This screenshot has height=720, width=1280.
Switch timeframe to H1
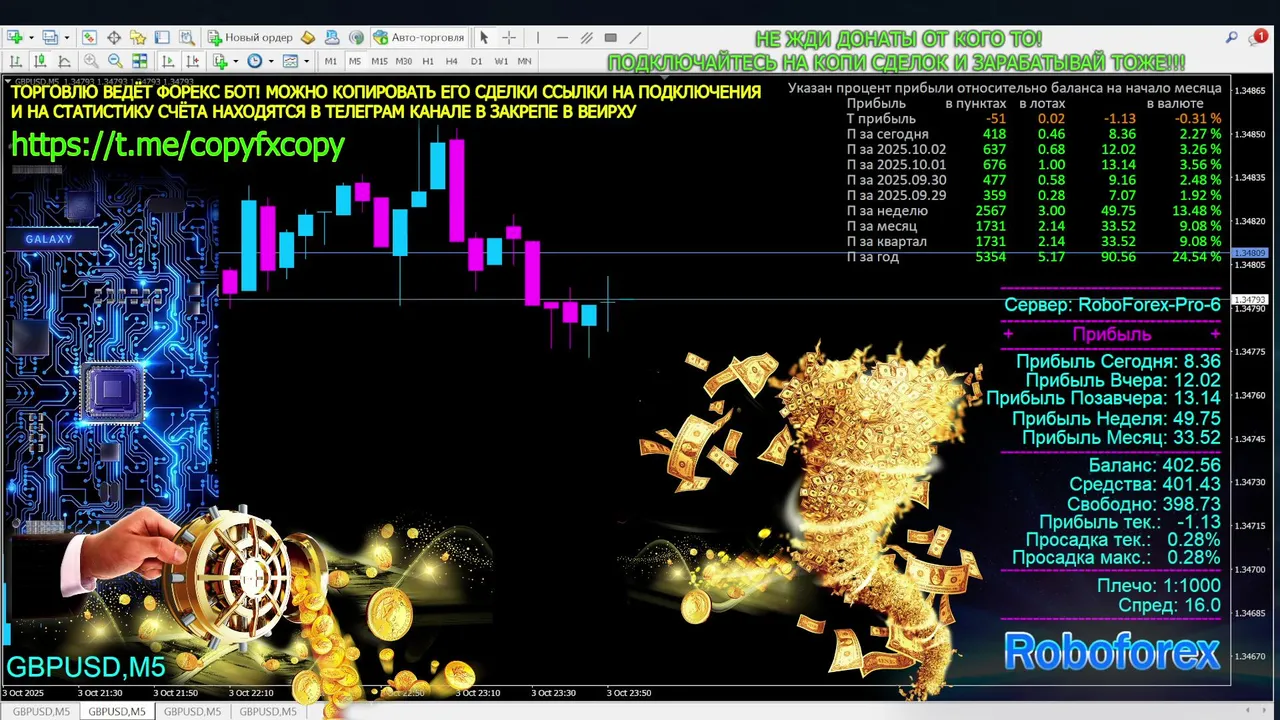[428, 61]
